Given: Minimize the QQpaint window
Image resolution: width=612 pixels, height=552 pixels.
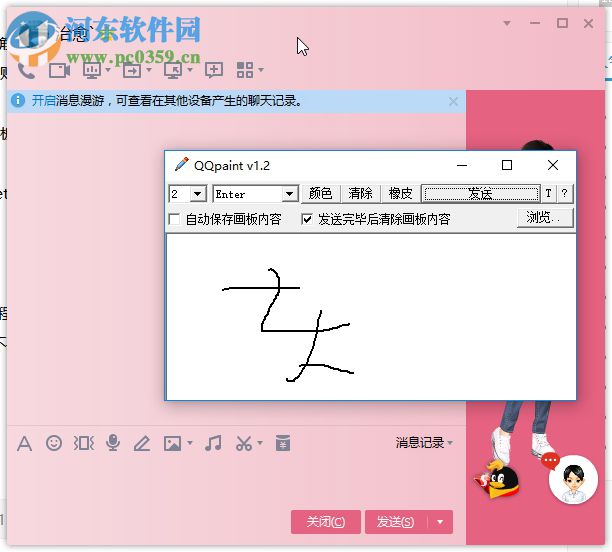Looking at the screenshot, I should point(462,165).
